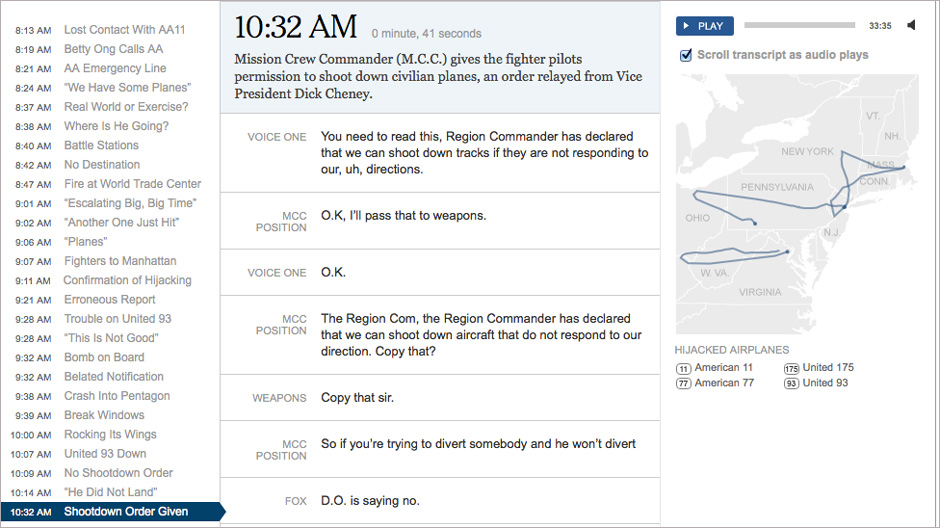Open the United 93 Down timeline entry
Viewport: 940px width, 528px height.
pyautogui.click(x=105, y=454)
